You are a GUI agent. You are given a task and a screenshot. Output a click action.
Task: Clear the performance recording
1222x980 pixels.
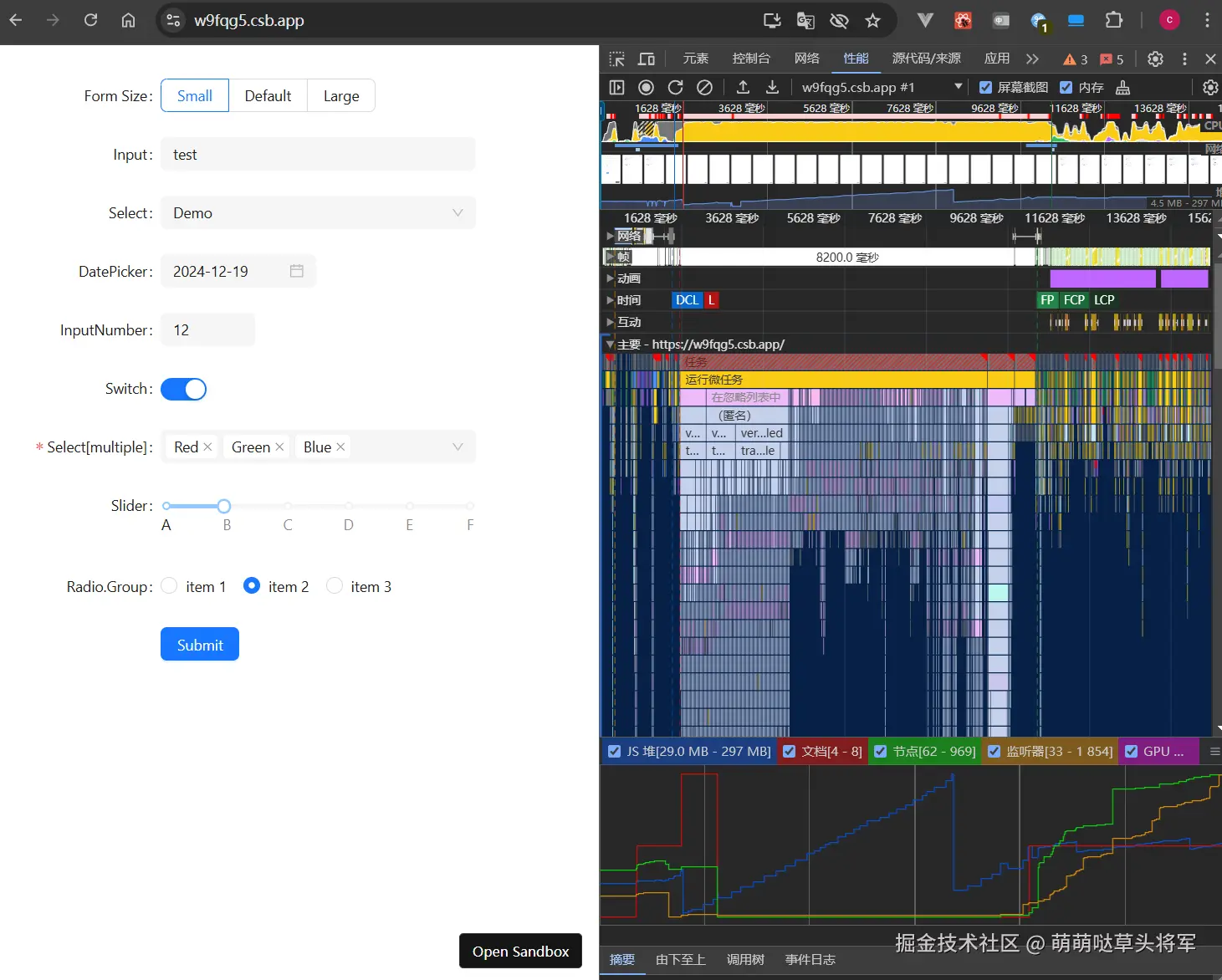[x=704, y=87]
